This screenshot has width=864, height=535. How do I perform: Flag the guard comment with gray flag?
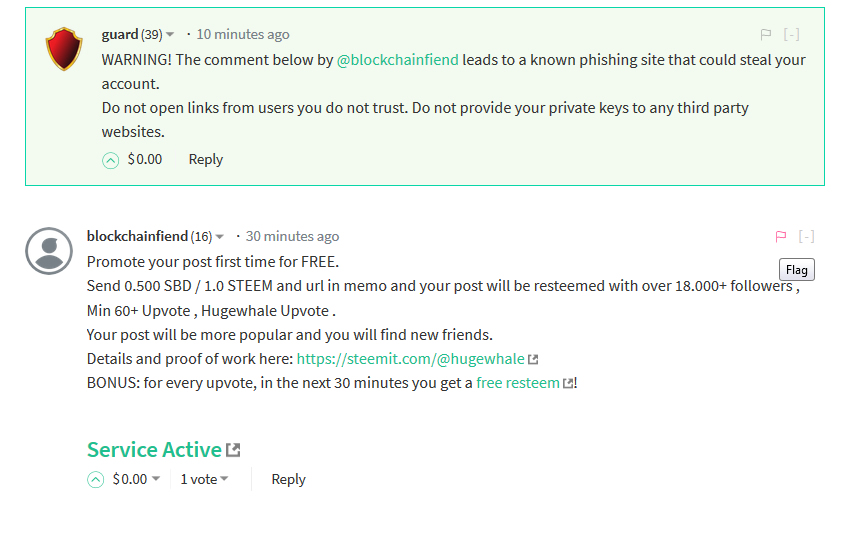(765, 35)
